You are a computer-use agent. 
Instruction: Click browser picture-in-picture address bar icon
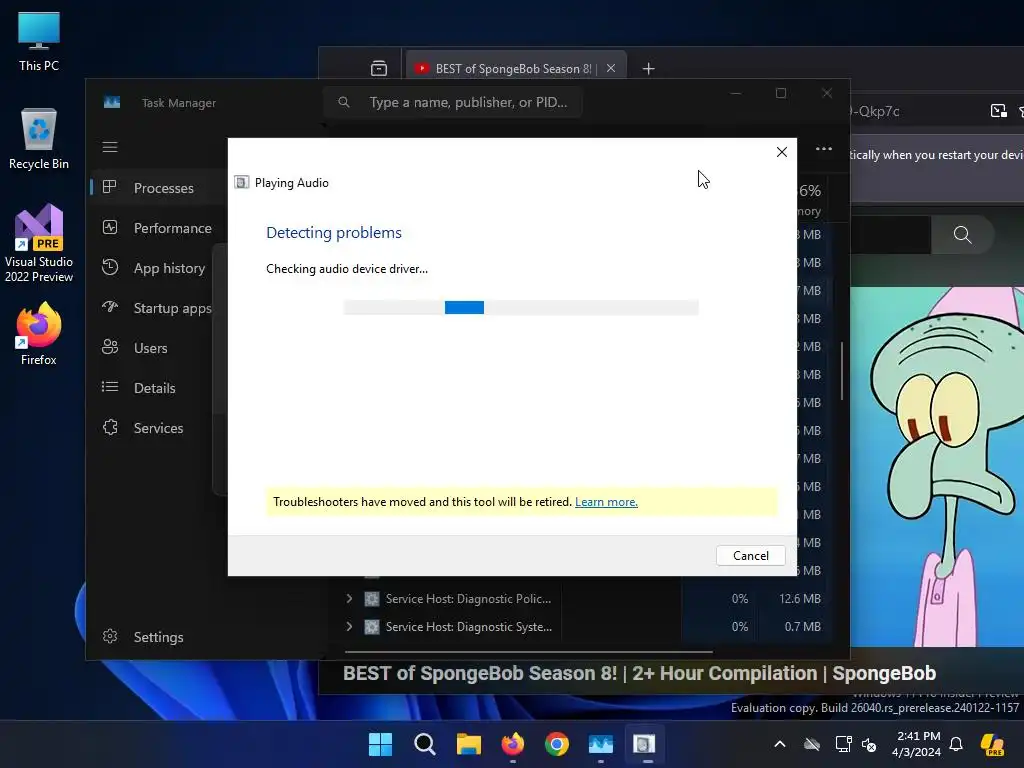coord(999,111)
